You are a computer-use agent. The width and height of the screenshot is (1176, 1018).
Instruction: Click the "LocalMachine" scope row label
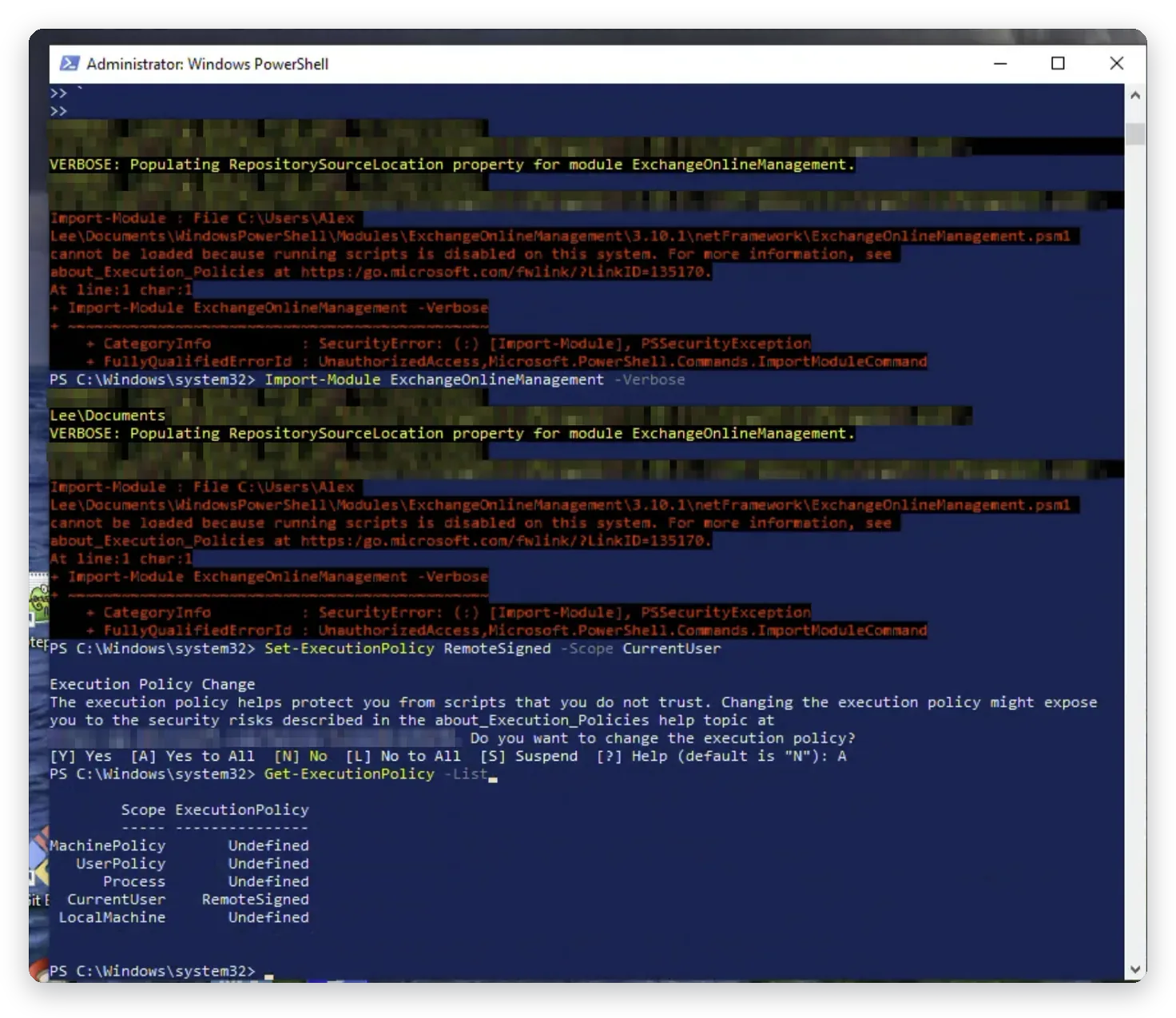[112, 917]
